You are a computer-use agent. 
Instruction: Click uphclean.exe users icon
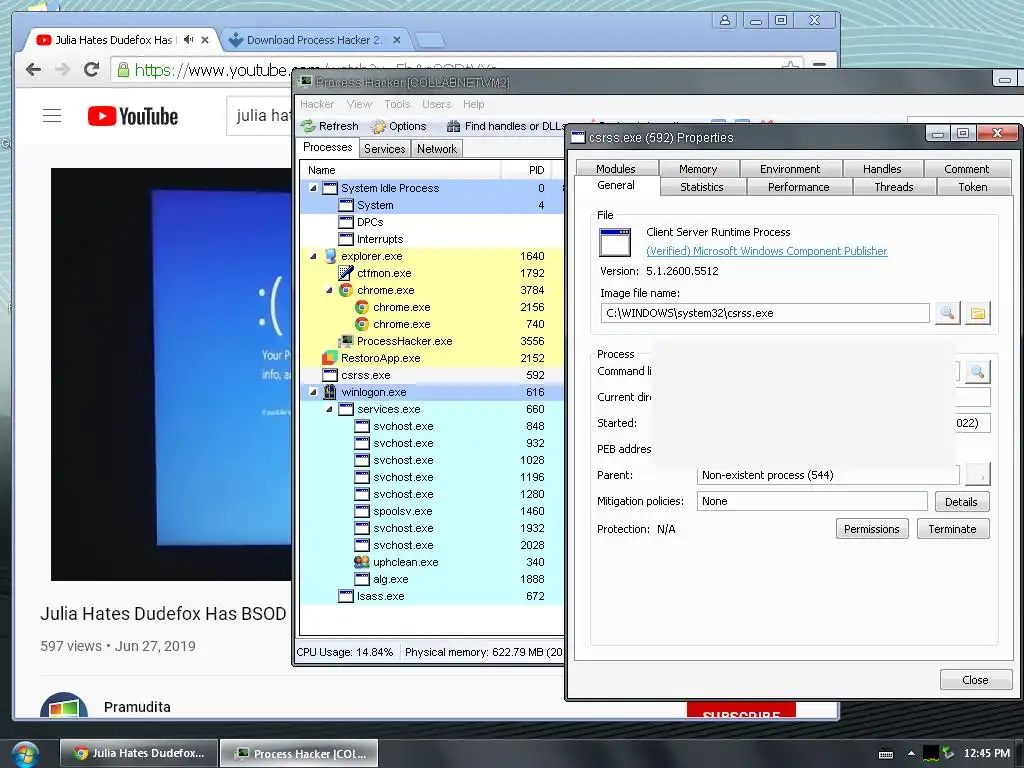(x=362, y=562)
